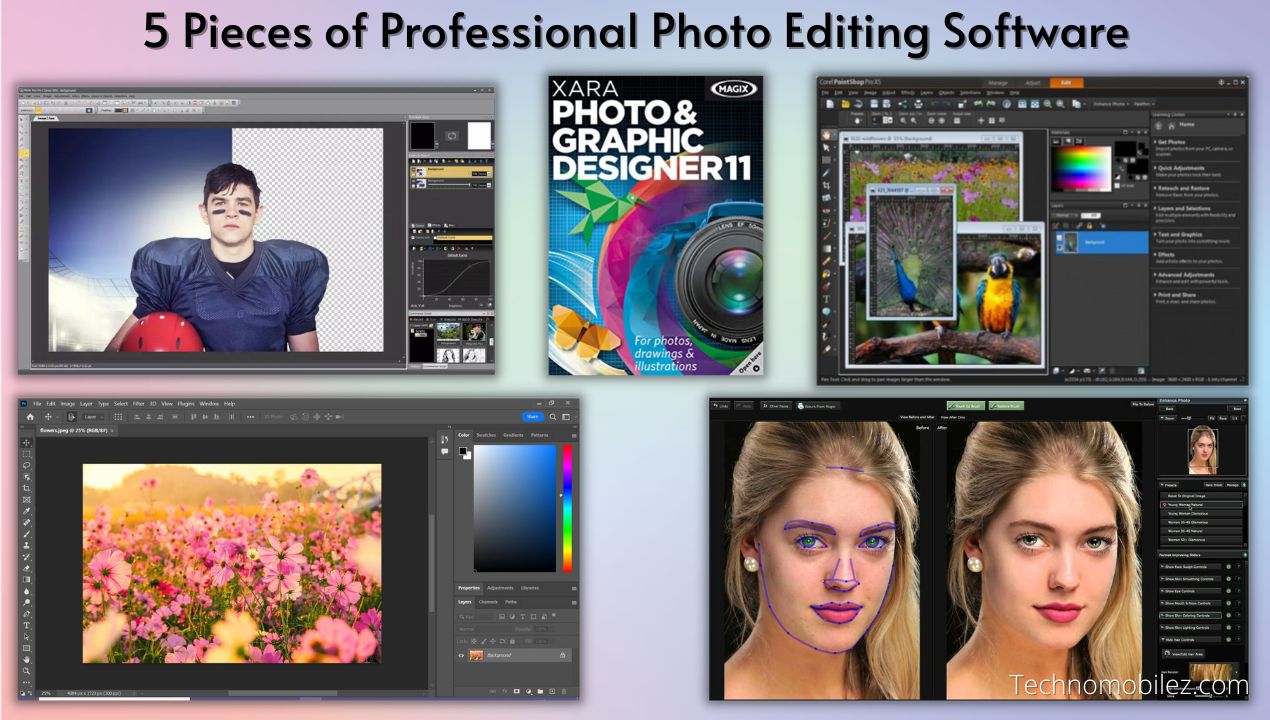This screenshot has height=720, width=1270.
Task: Select the Clone Stamp tool in Photoshop
Action: coord(27,545)
